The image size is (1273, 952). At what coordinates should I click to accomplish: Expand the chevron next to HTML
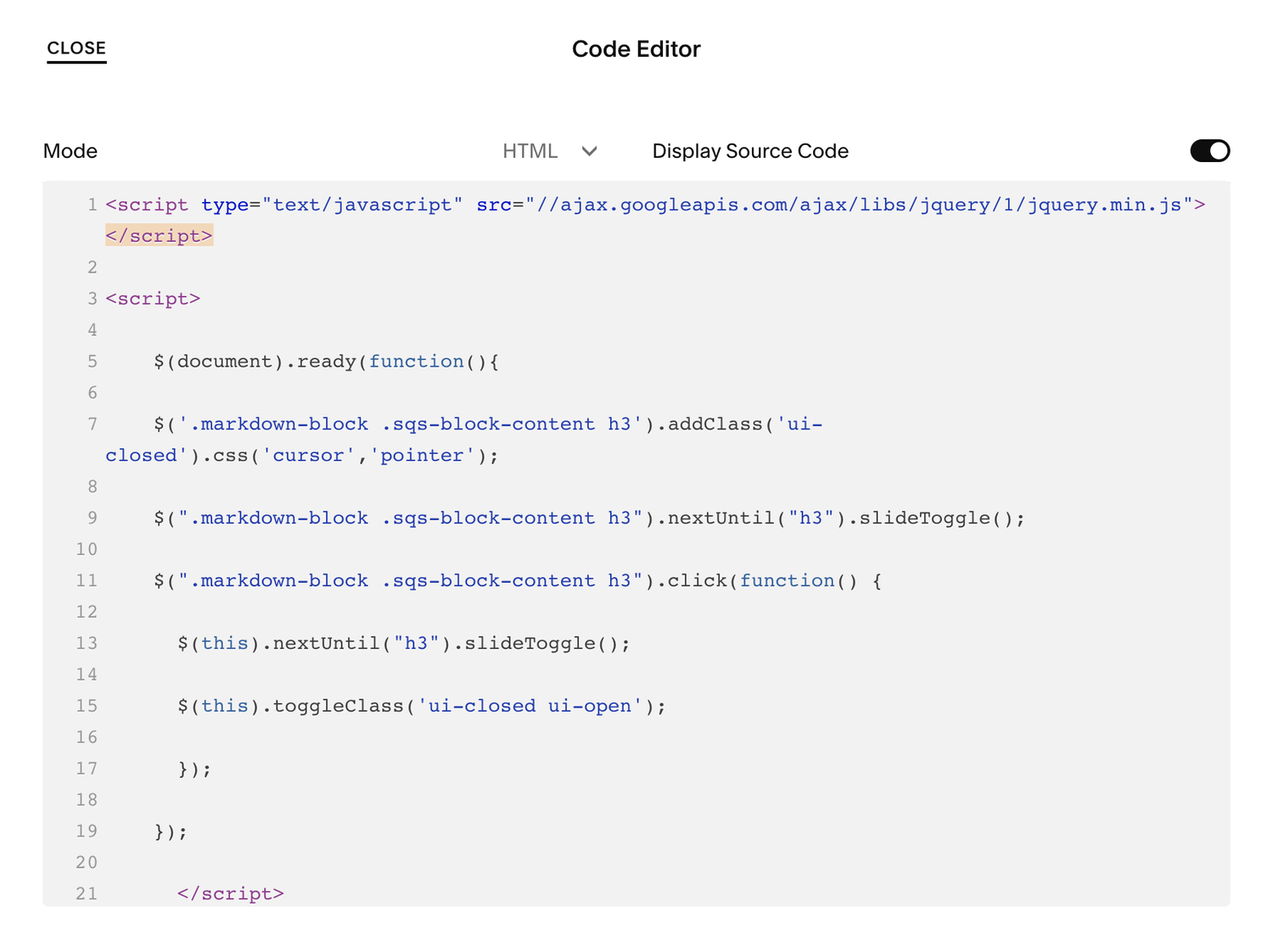pos(589,151)
